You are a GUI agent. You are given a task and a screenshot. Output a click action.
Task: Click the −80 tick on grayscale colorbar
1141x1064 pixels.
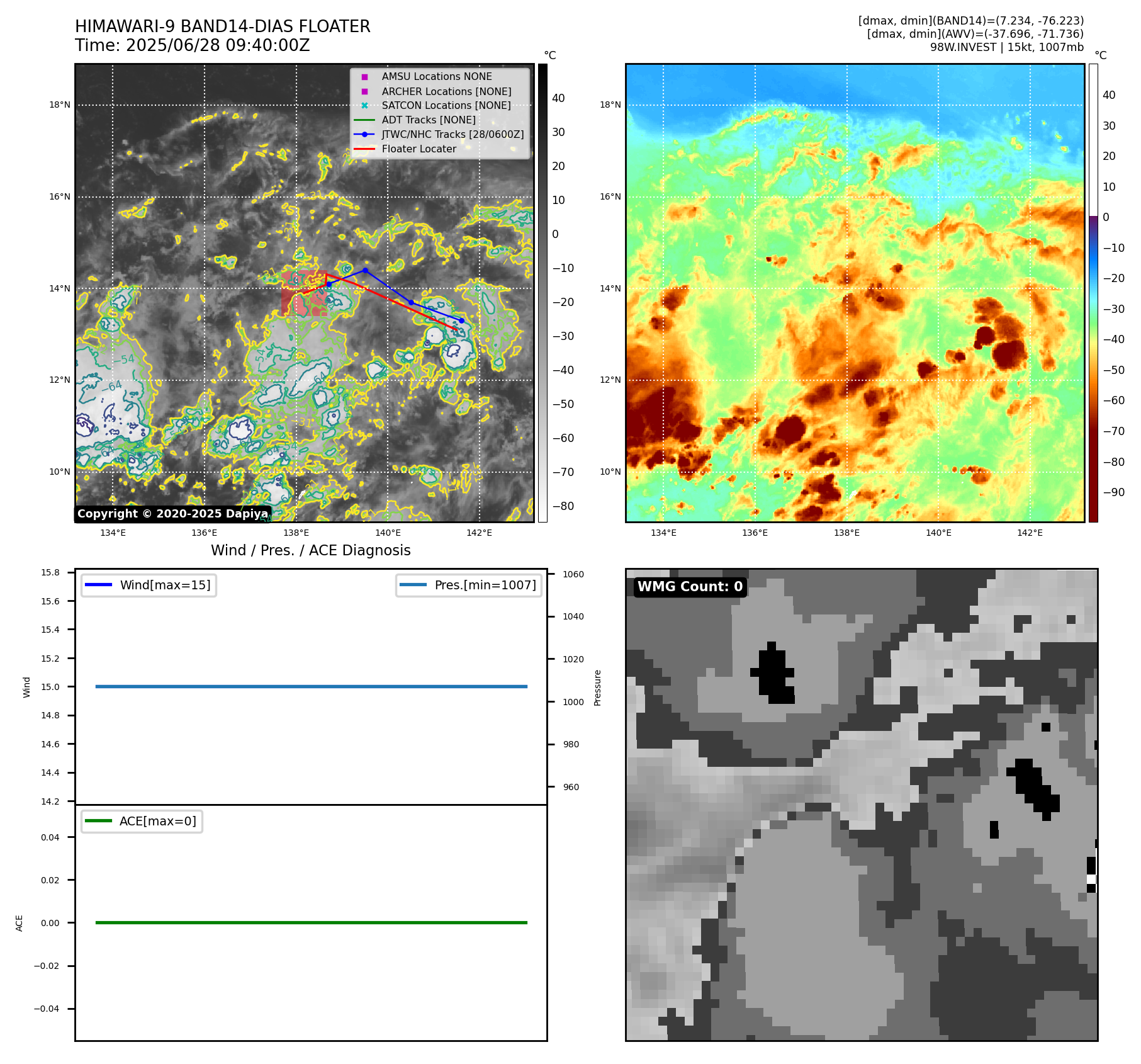563,506
